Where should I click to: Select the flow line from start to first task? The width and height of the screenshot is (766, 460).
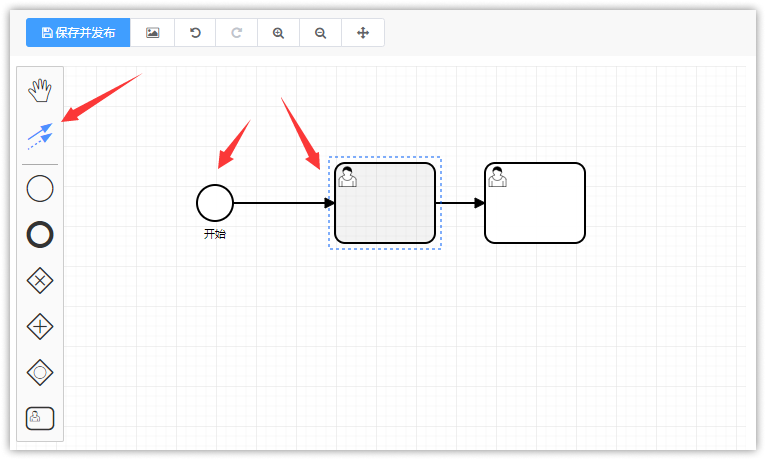(x=284, y=203)
